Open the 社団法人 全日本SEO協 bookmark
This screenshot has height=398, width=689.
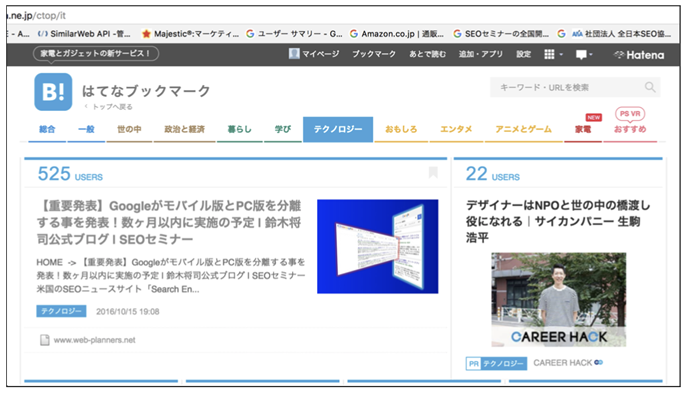click(x=621, y=34)
